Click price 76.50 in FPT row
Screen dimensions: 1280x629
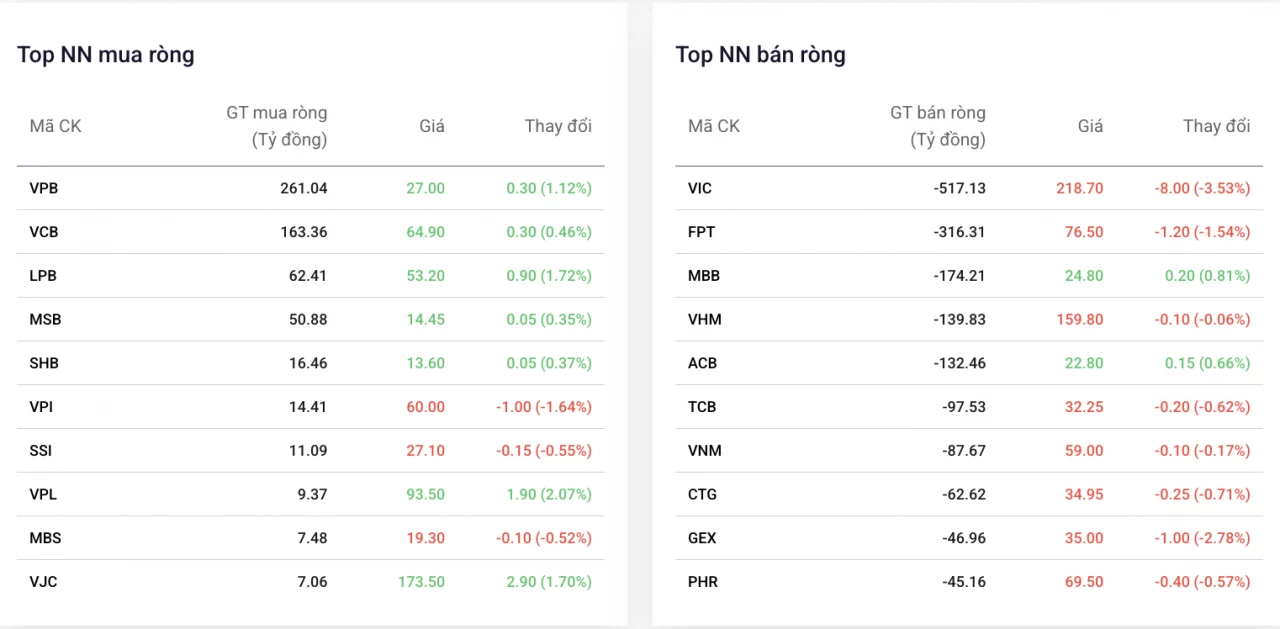coord(1084,232)
